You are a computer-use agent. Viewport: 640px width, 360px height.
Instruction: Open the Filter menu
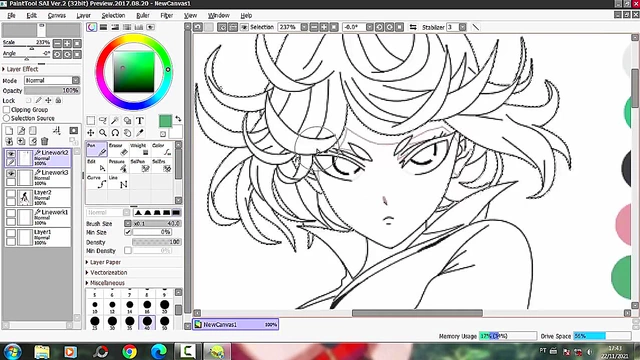[167, 16]
